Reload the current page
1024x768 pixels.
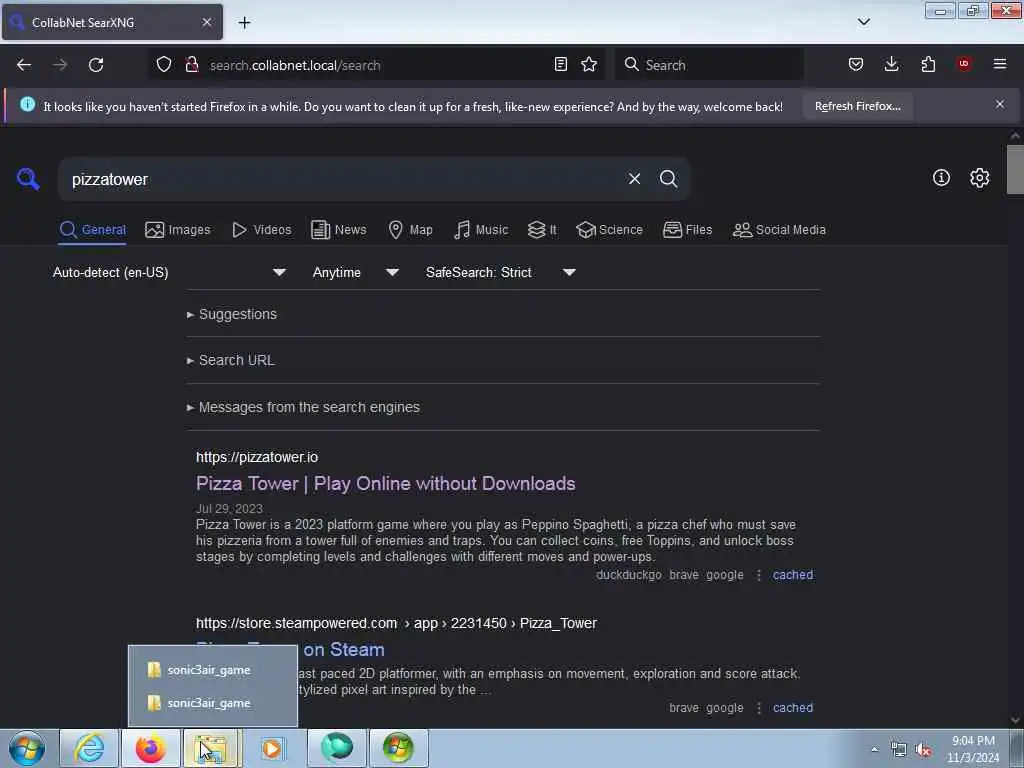tap(96, 65)
